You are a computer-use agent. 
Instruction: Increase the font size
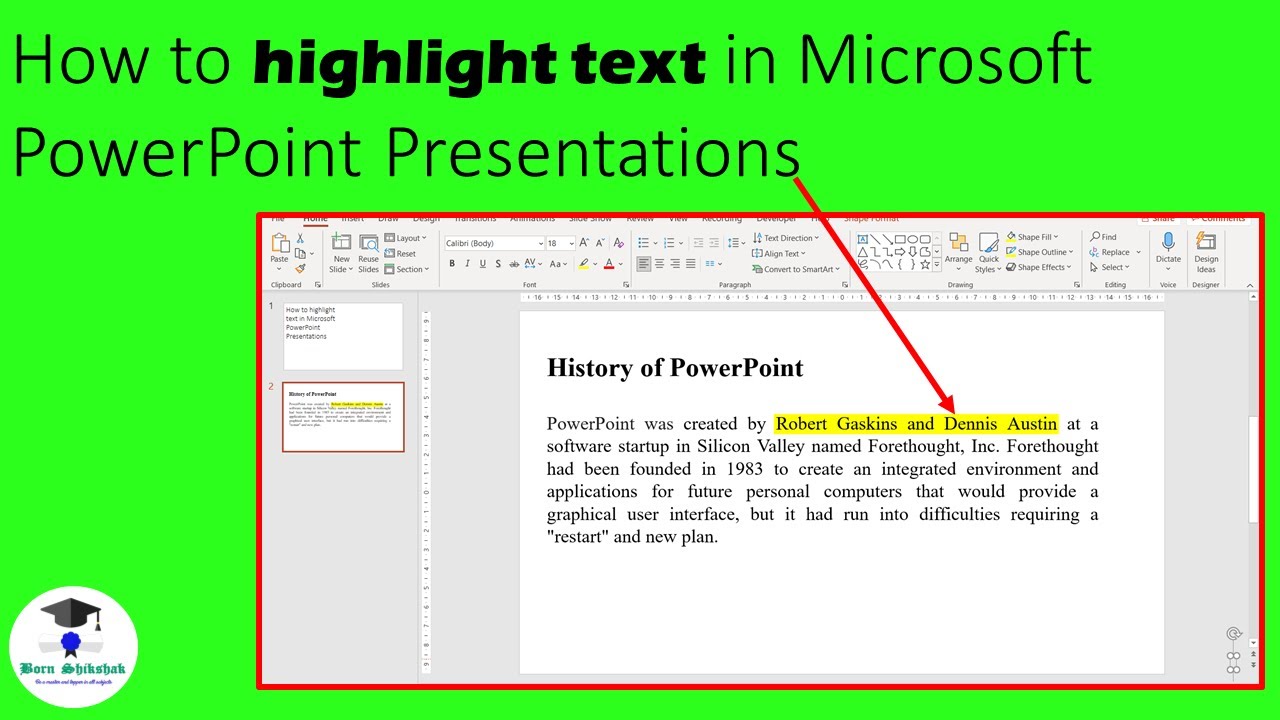(x=586, y=243)
